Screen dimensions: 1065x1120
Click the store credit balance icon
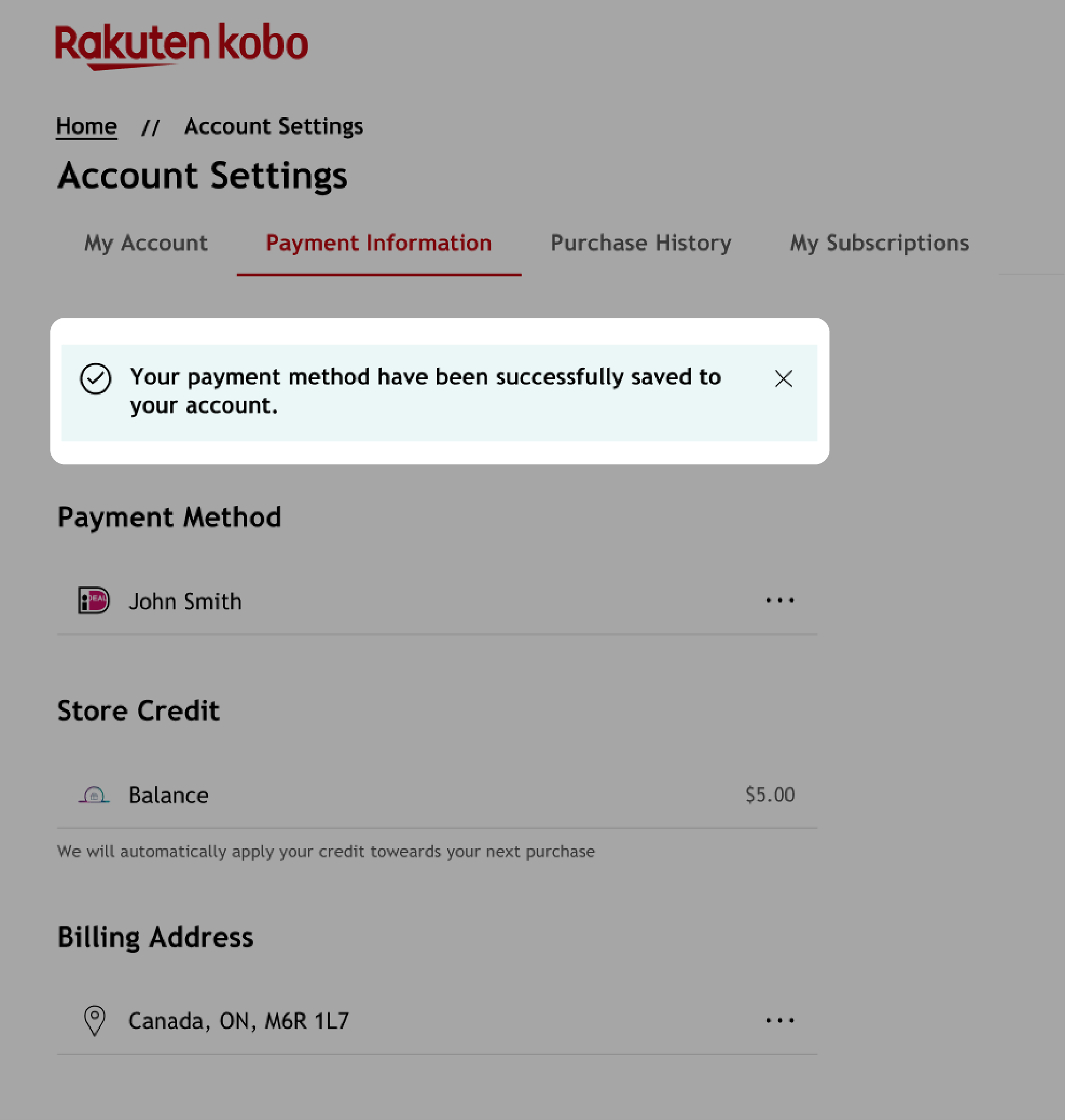(x=95, y=794)
